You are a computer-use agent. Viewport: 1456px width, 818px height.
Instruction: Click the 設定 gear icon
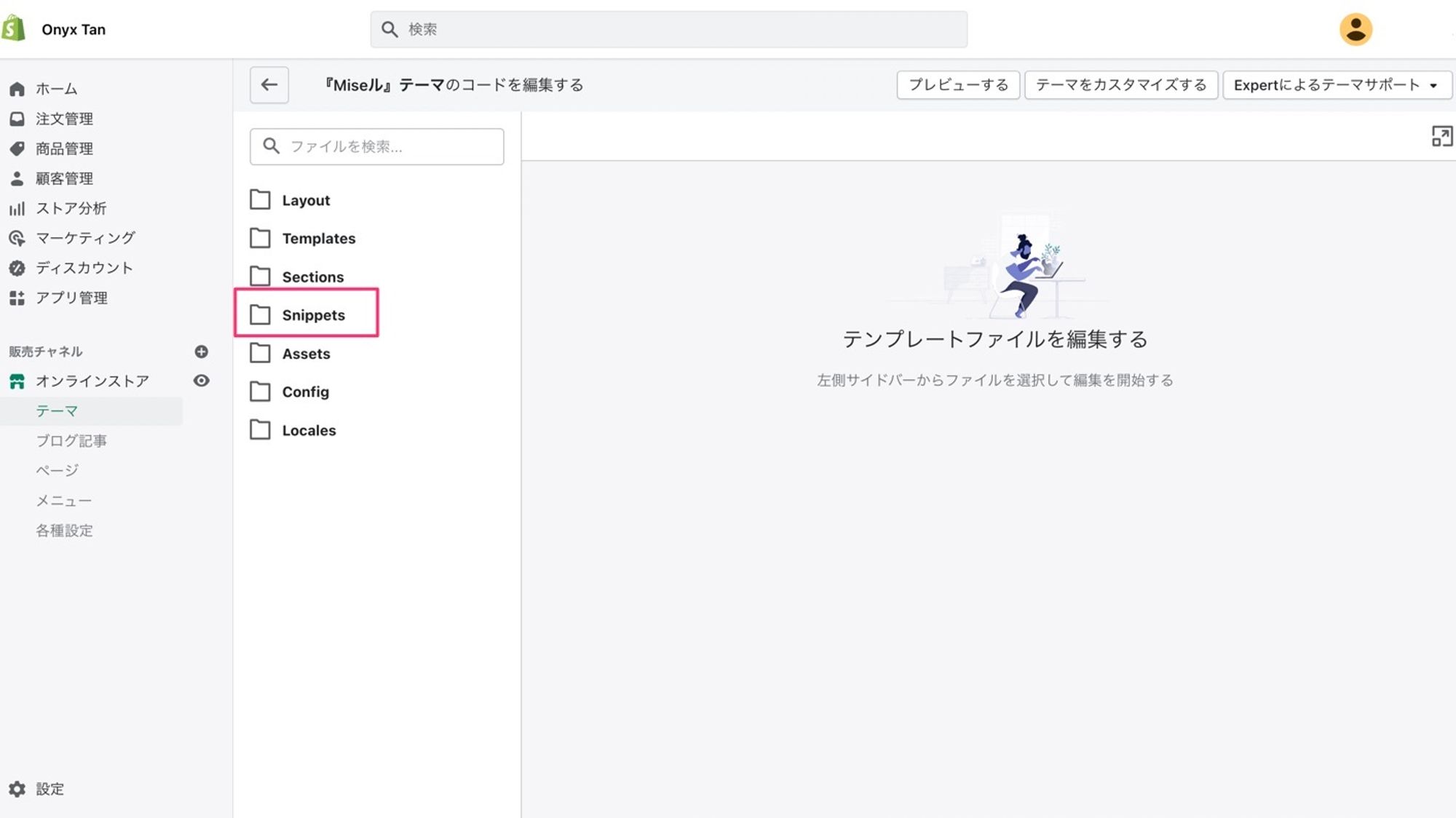point(17,789)
